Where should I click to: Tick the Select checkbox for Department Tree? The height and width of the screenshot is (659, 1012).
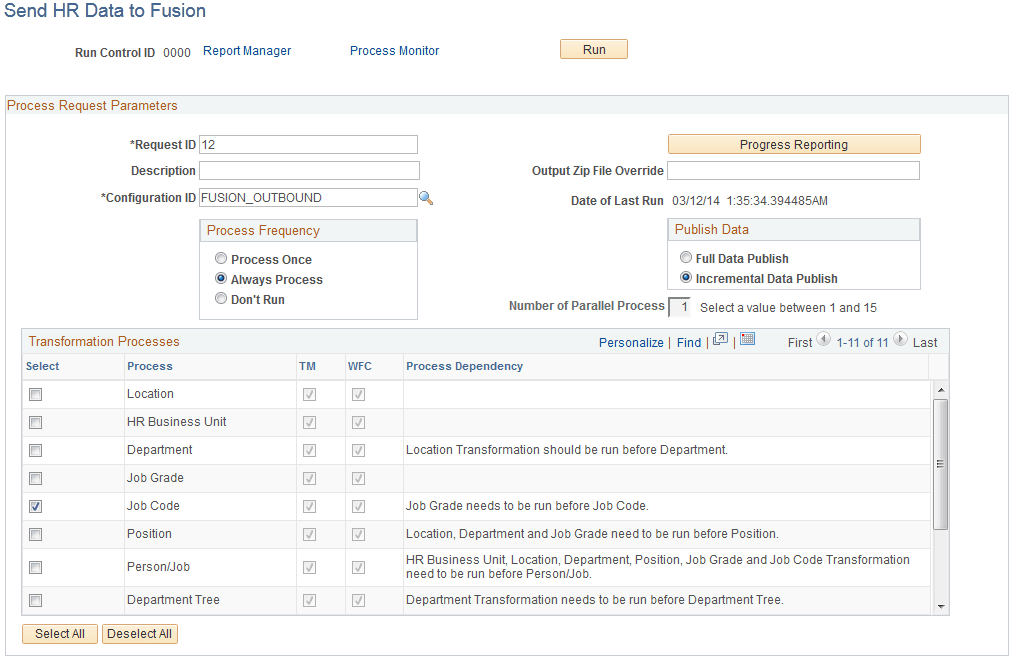click(35, 601)
